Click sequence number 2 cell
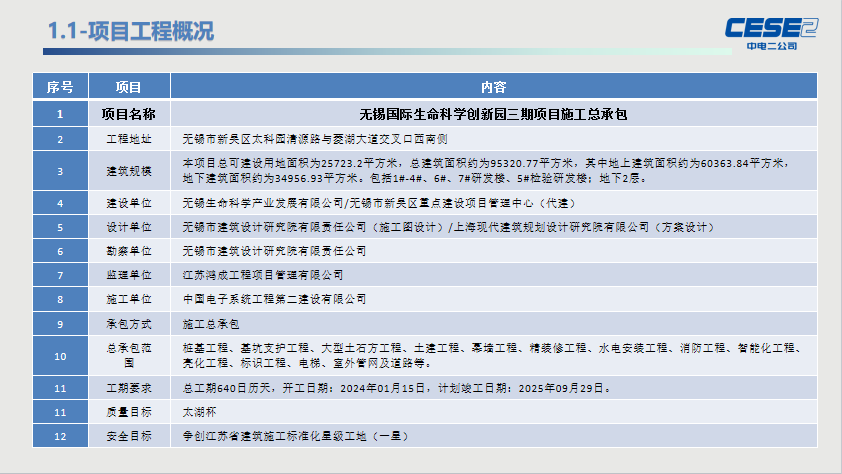 coord(60,139)
